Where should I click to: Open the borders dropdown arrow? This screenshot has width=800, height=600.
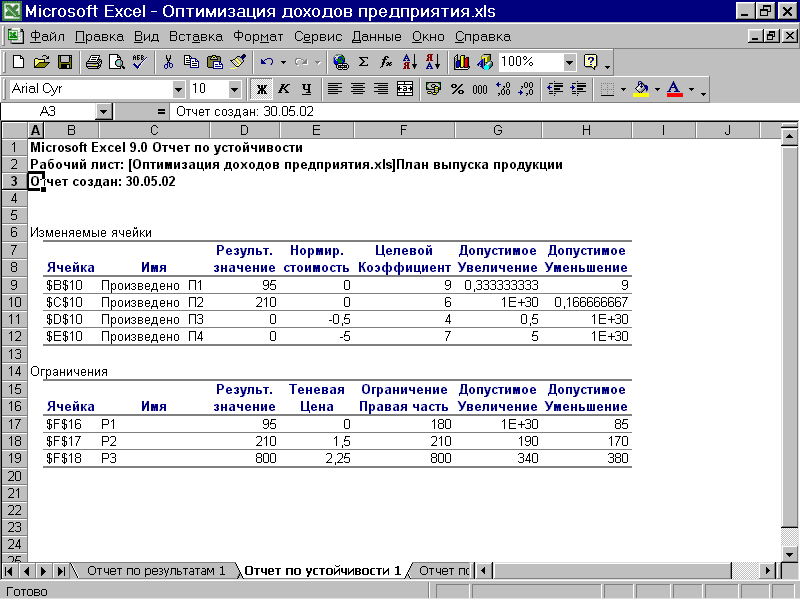[623, 89]
